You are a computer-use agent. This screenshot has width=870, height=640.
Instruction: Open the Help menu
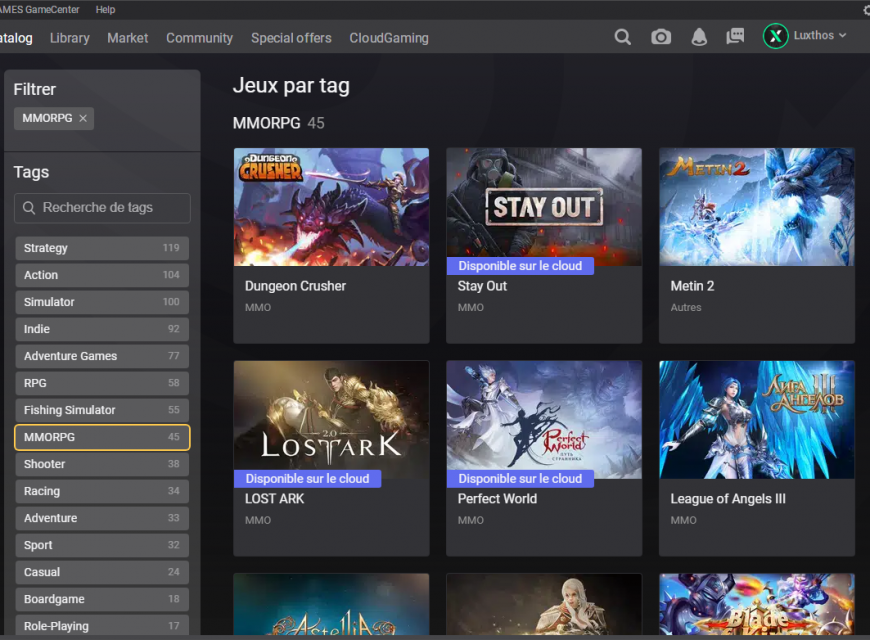pos(105,9)
